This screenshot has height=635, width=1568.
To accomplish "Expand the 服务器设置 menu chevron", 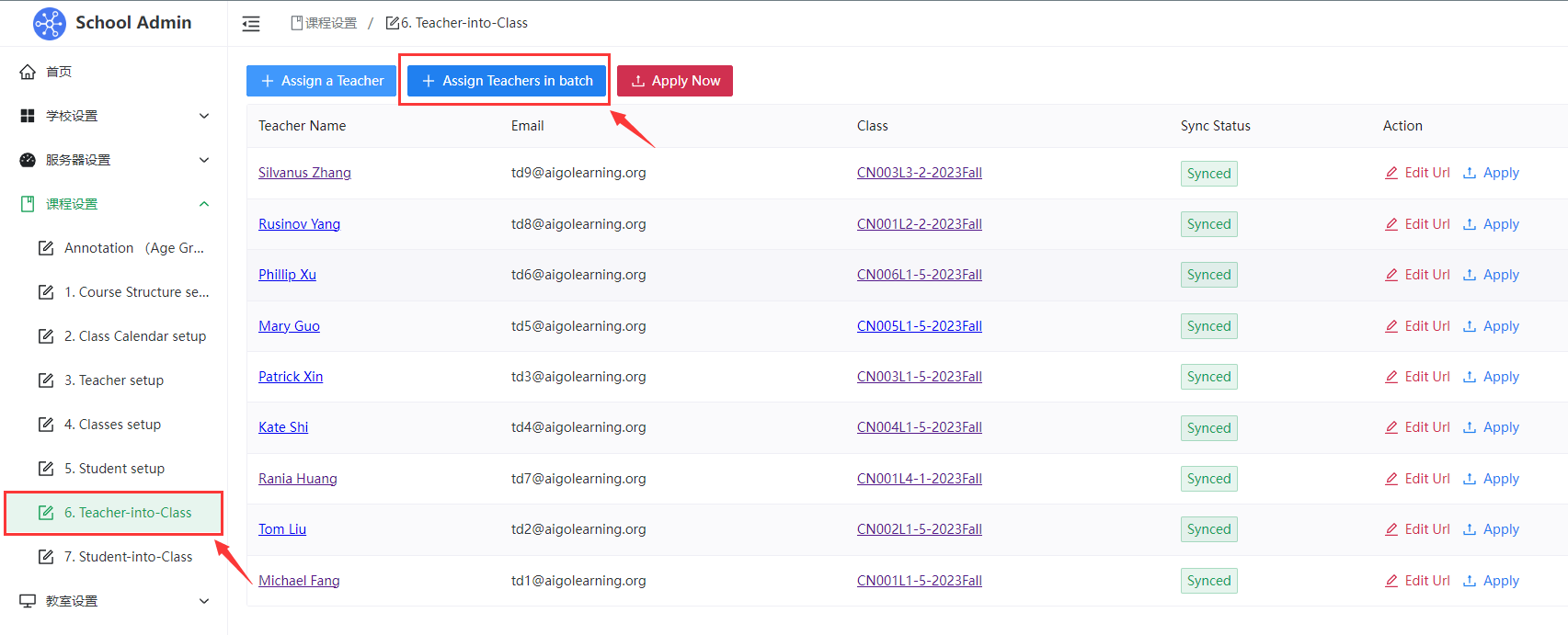I will click(204, 160).
